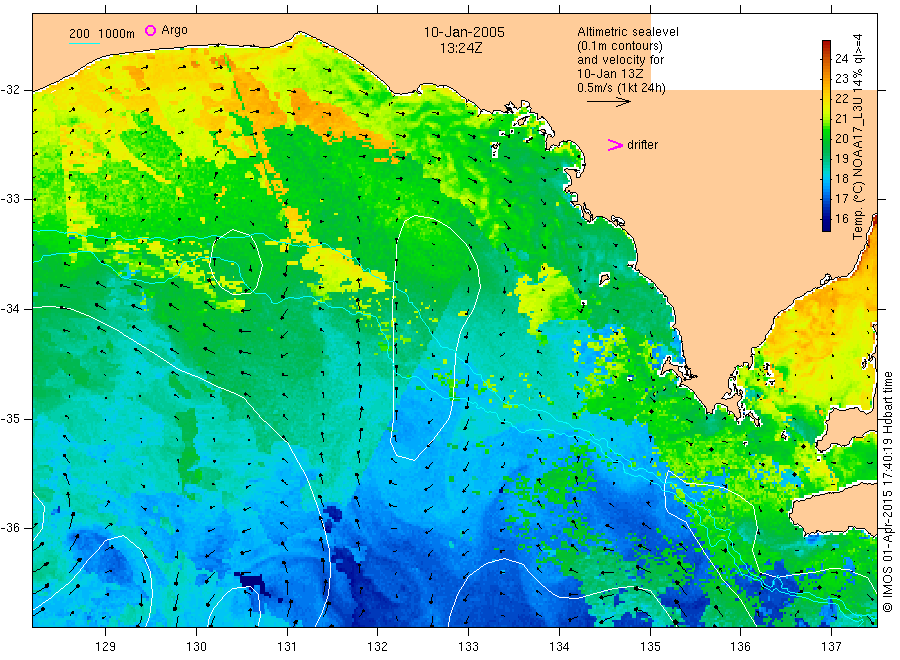Click longitude axis label 129
900x660 pixels.
(106, 647)
